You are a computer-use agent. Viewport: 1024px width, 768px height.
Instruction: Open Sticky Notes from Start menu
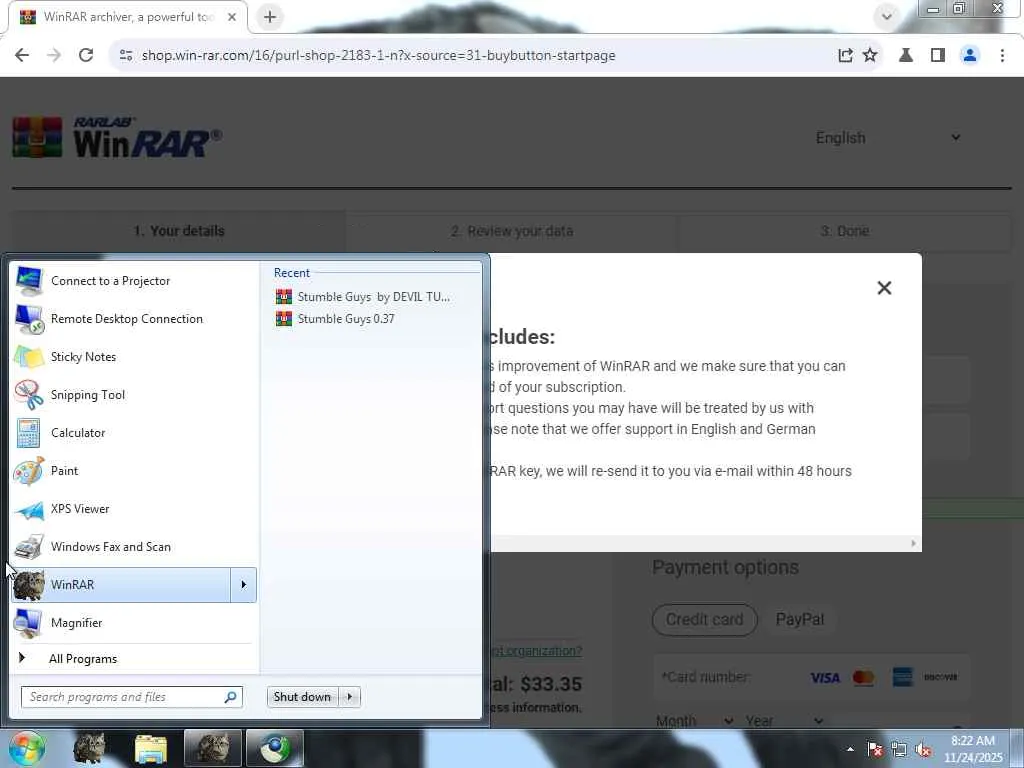pos(134,357)
